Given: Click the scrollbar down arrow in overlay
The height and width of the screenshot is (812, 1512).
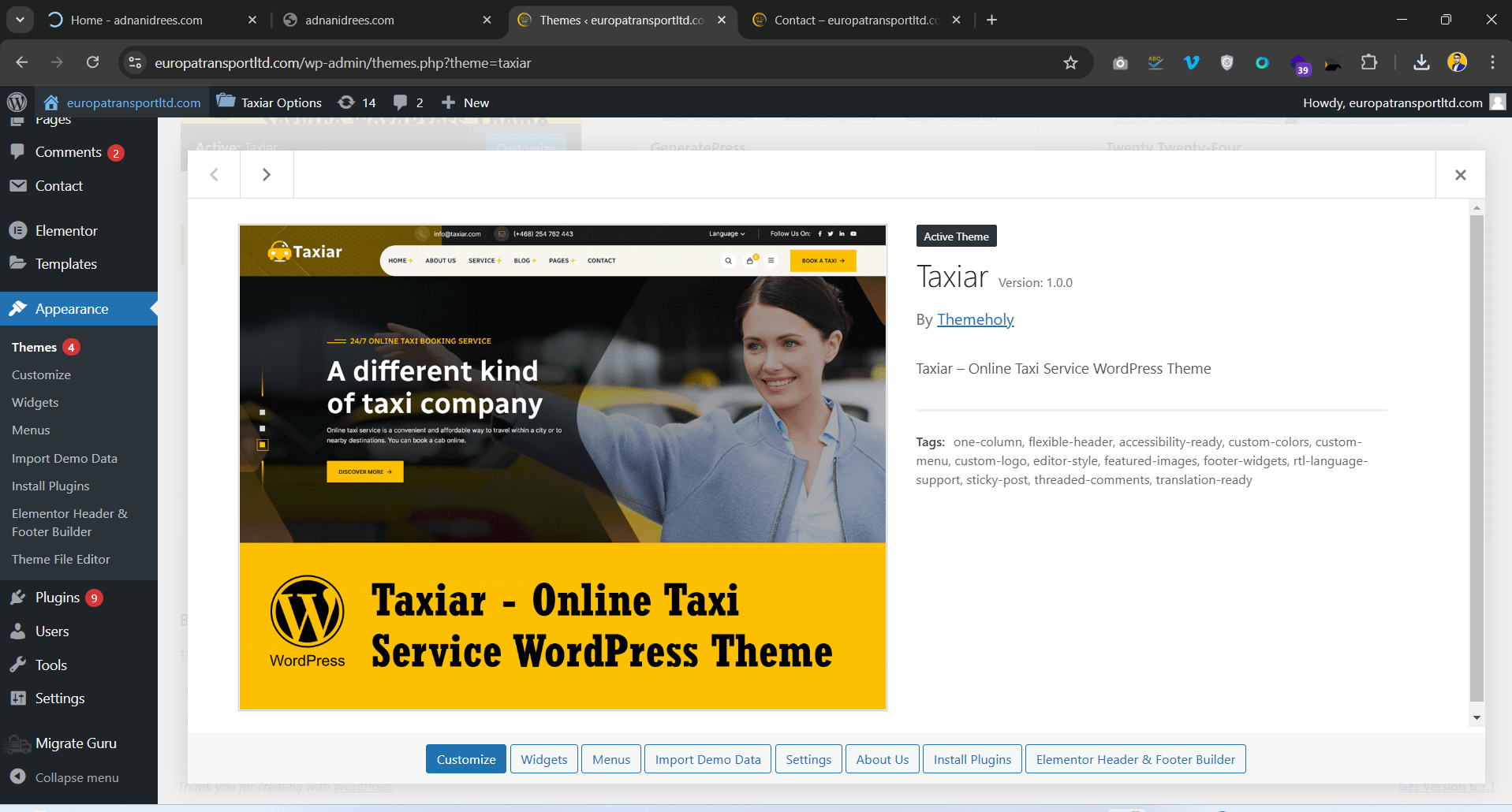Looking at the screenshot, I should click(x=1477, y=717).
